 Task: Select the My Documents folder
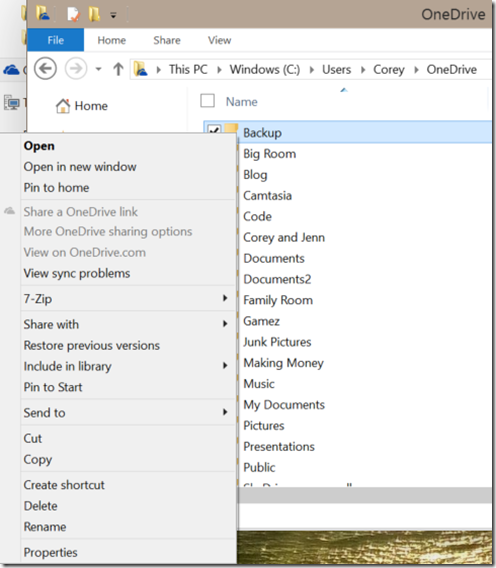click(284, 405)
